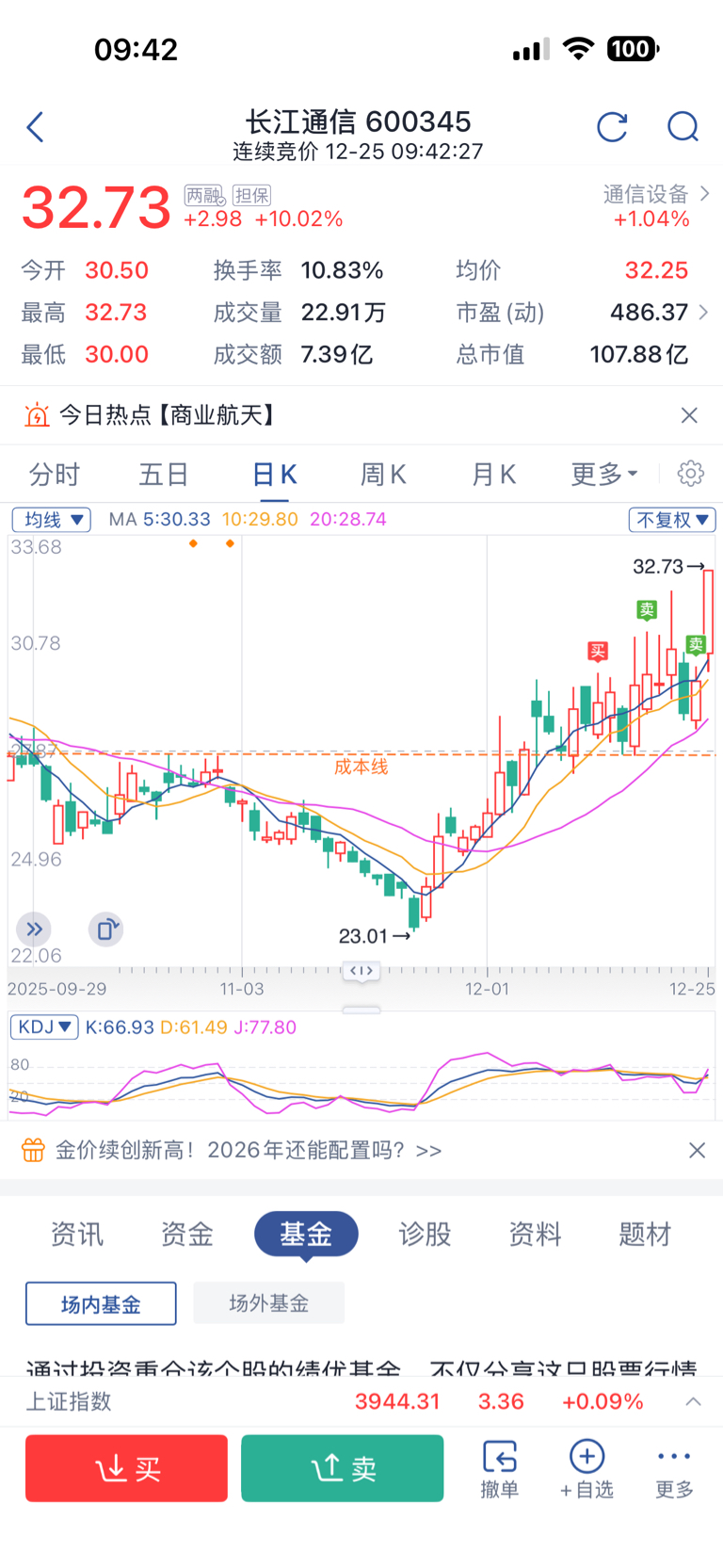This screenshot has width=723, height=1568.
Task: Select 场内基金 option
Action: pos(101,1303)
